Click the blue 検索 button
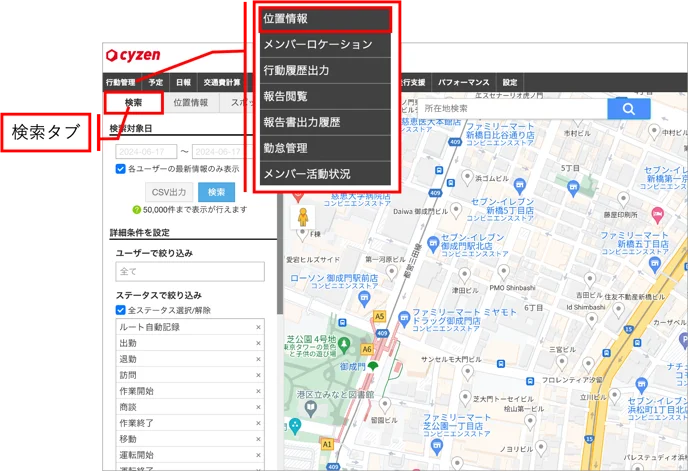 (216, 192)
